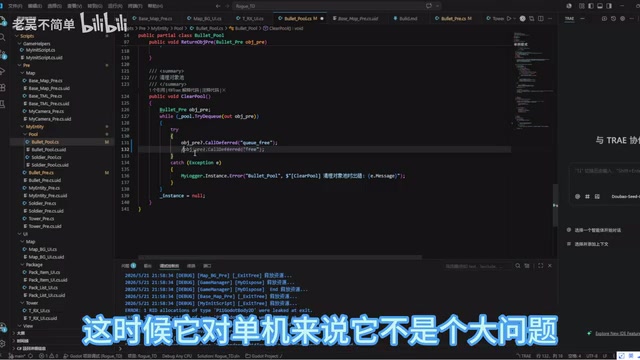
Task: Click the # context icon in chat input
Action: coord(587,196)
